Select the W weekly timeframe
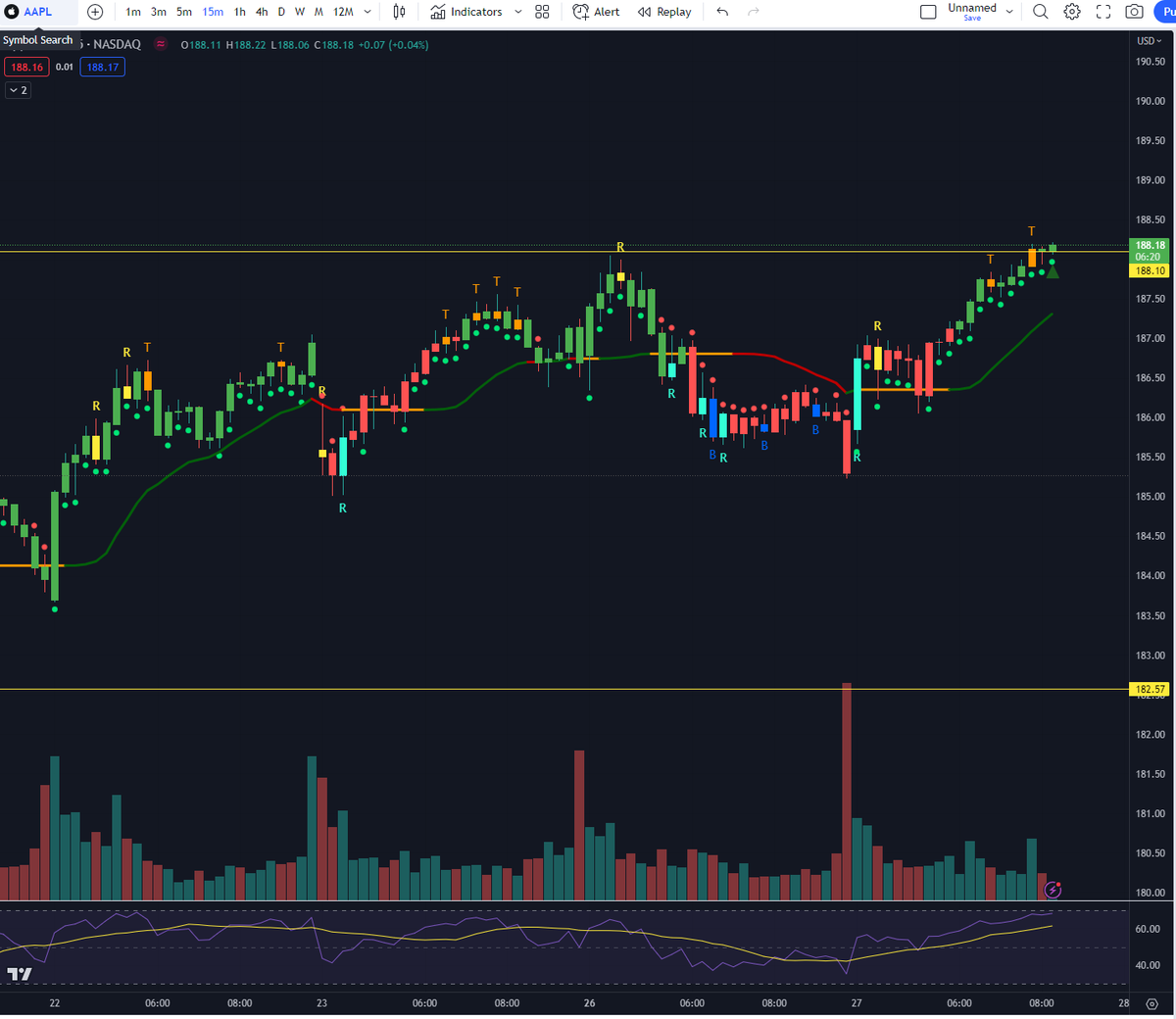Viewport: 1176px width, 1019px height. (x=300, y=12)
